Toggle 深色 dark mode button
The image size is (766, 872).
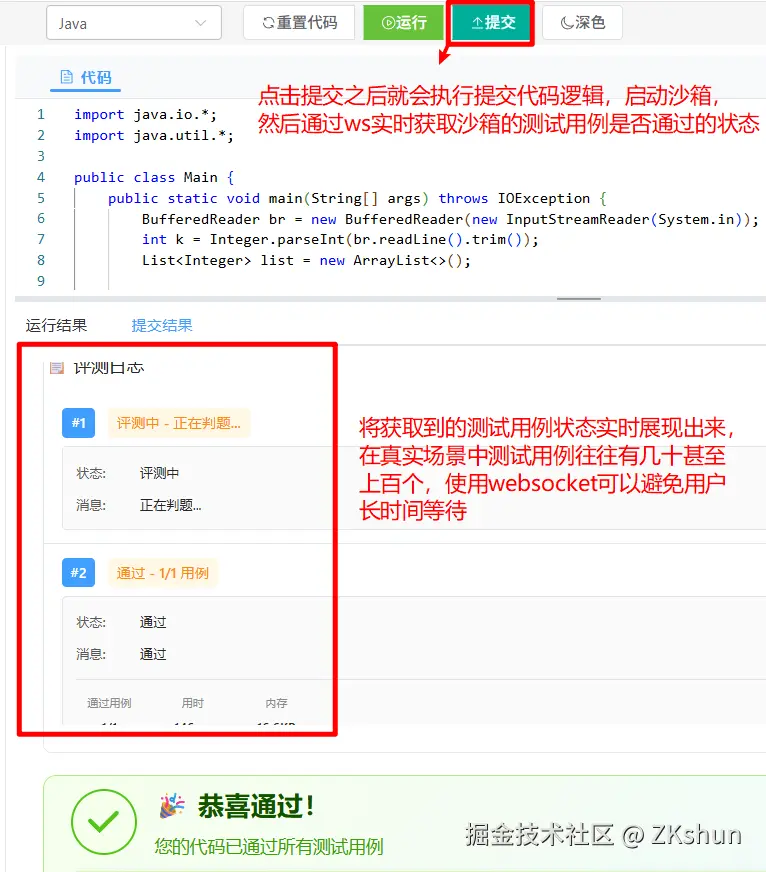pyautogui.click(x=582, y=23)
